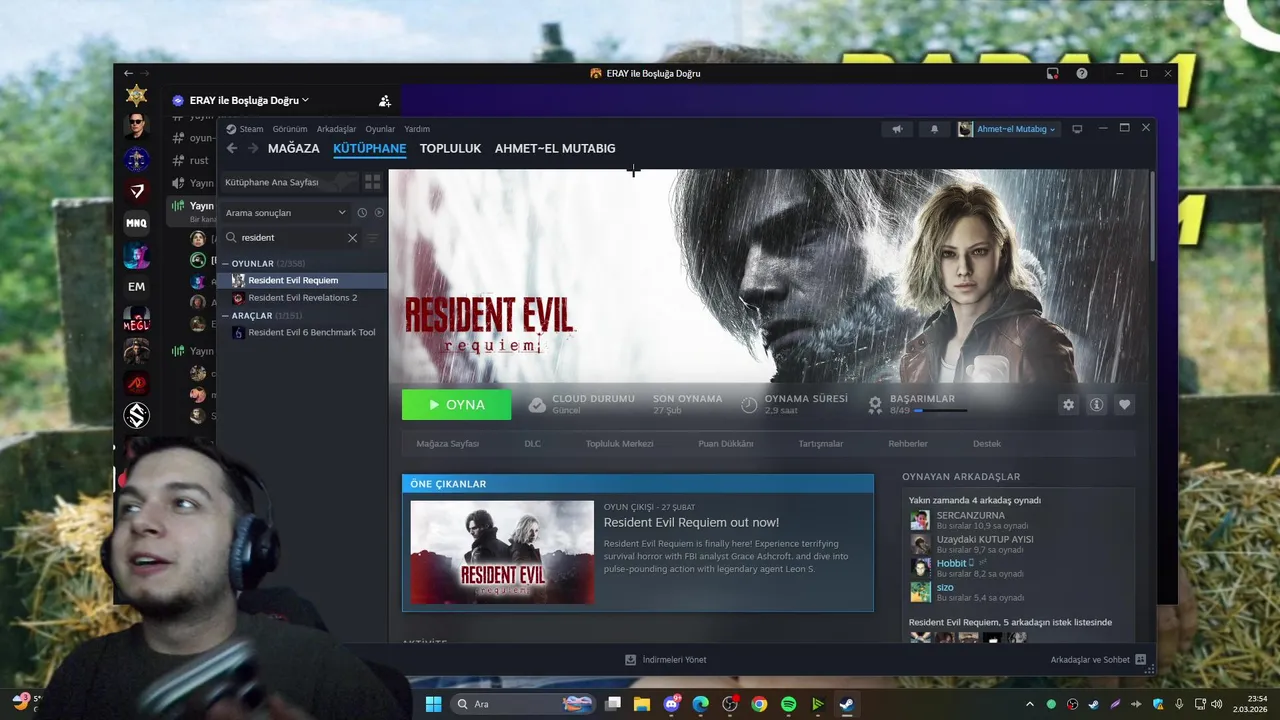
Task: Open Discord help question mark icon
Action: 1082,74
